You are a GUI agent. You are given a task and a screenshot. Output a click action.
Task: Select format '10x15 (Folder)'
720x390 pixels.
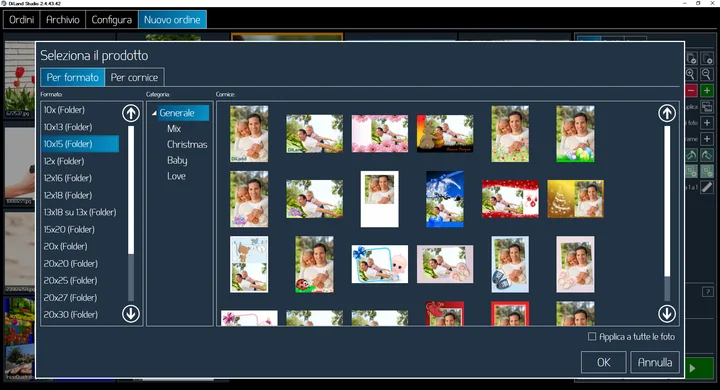click(80, 144)
